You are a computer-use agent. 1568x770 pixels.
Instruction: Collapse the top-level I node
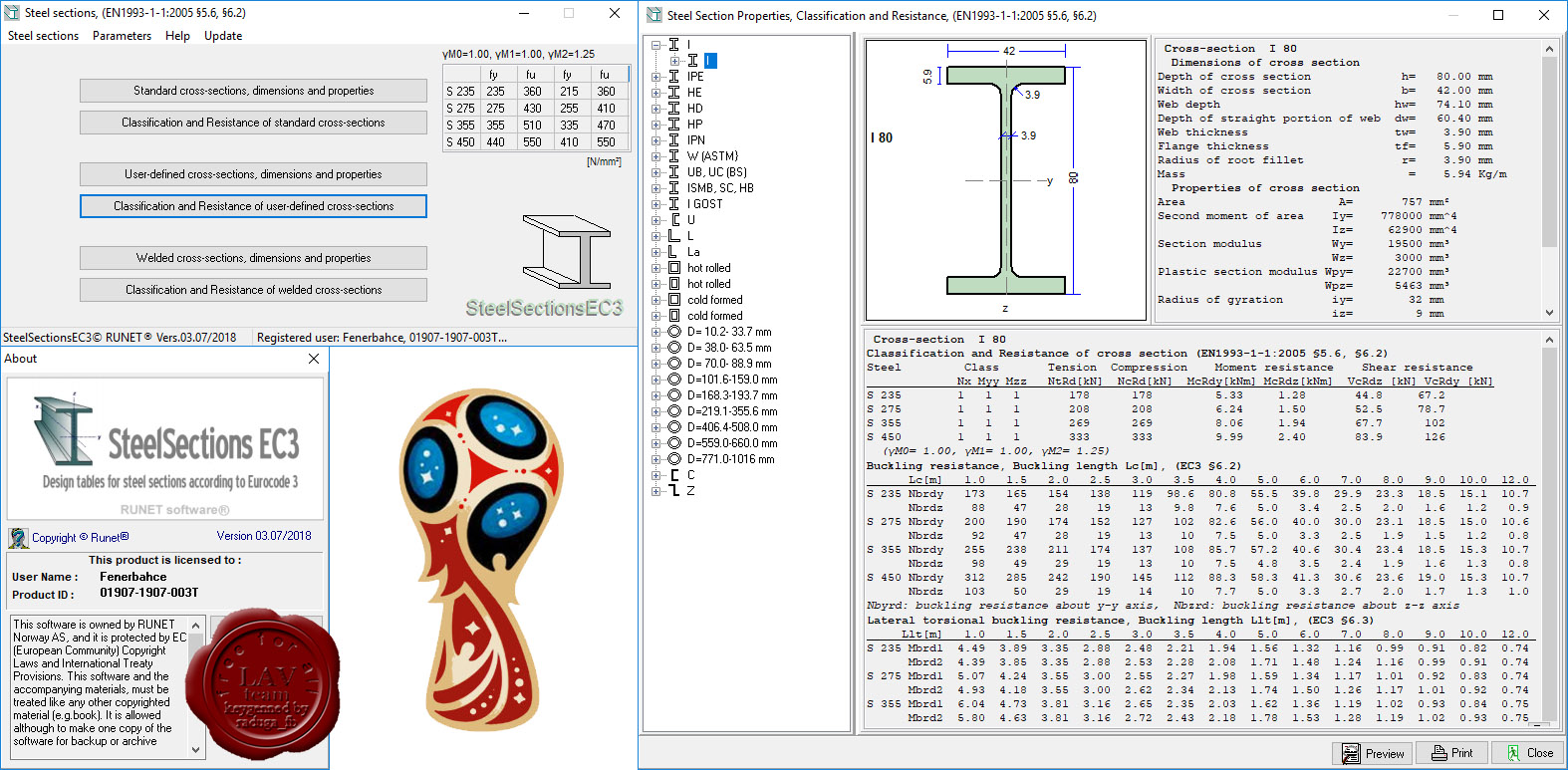click(x=655, y=45)
